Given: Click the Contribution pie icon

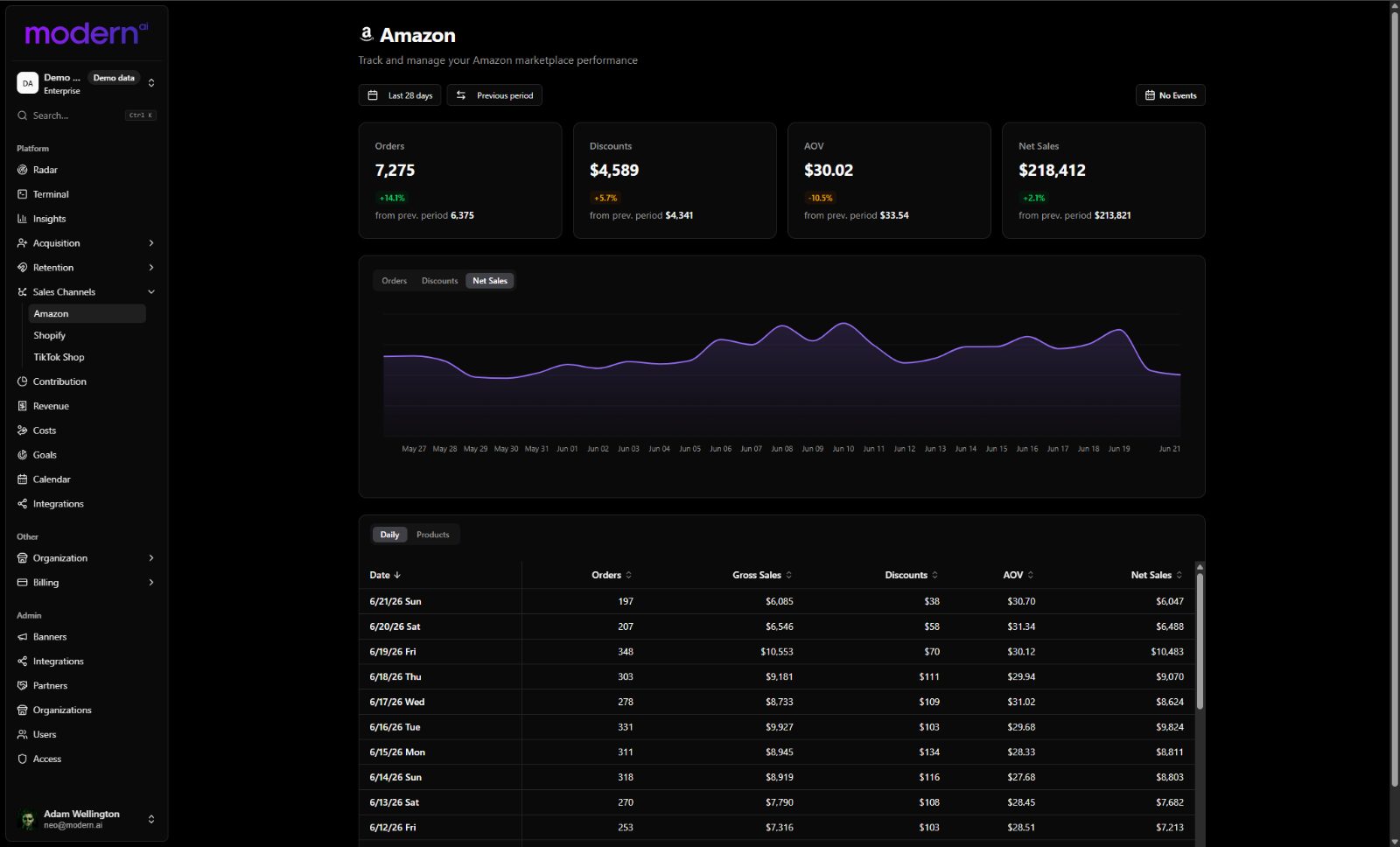Looking at the screenshot, I should tap(23, 381).
